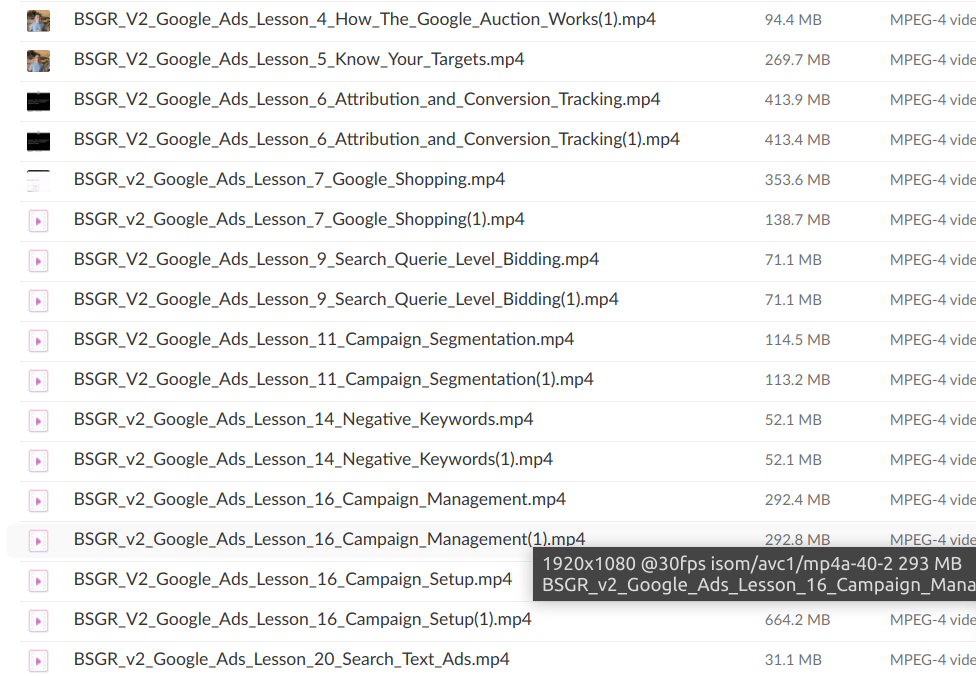Select file name Lesson_16_Campaign_Setup.mp4
The width and height of the screenshot is (976, 676).
tap(292, 580)
